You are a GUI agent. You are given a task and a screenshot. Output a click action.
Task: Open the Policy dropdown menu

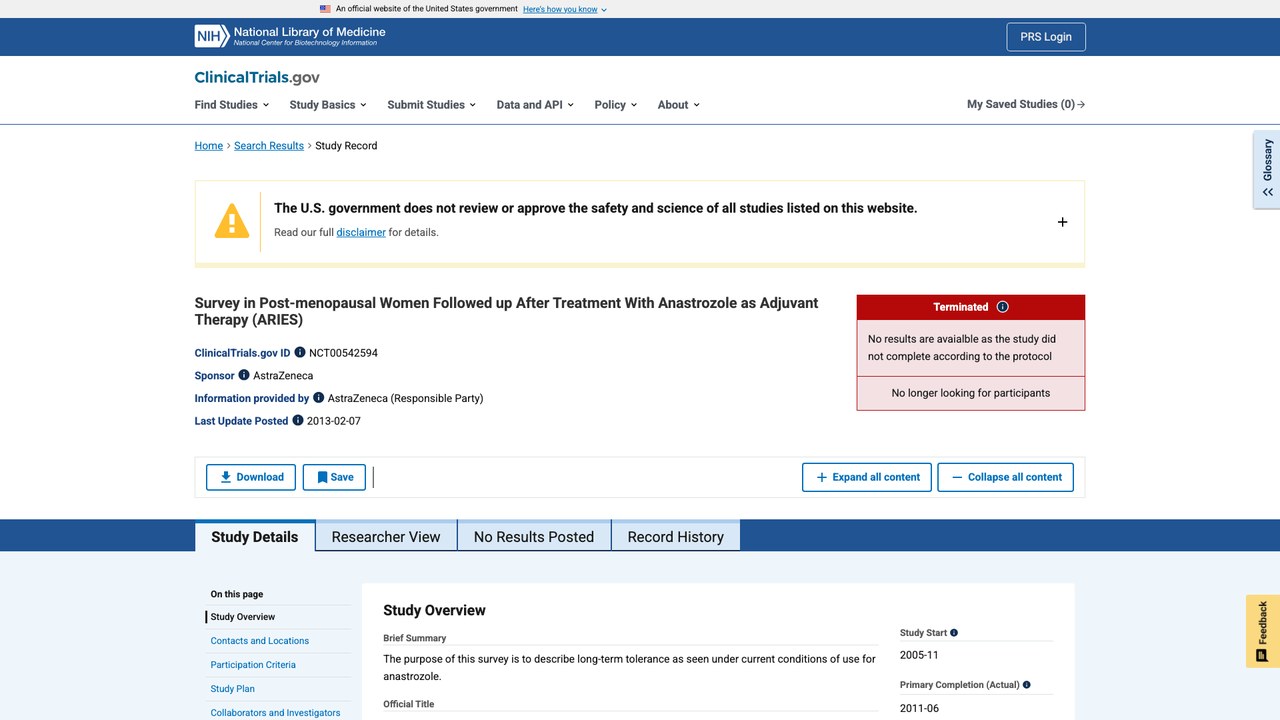[x=616, y=105]
